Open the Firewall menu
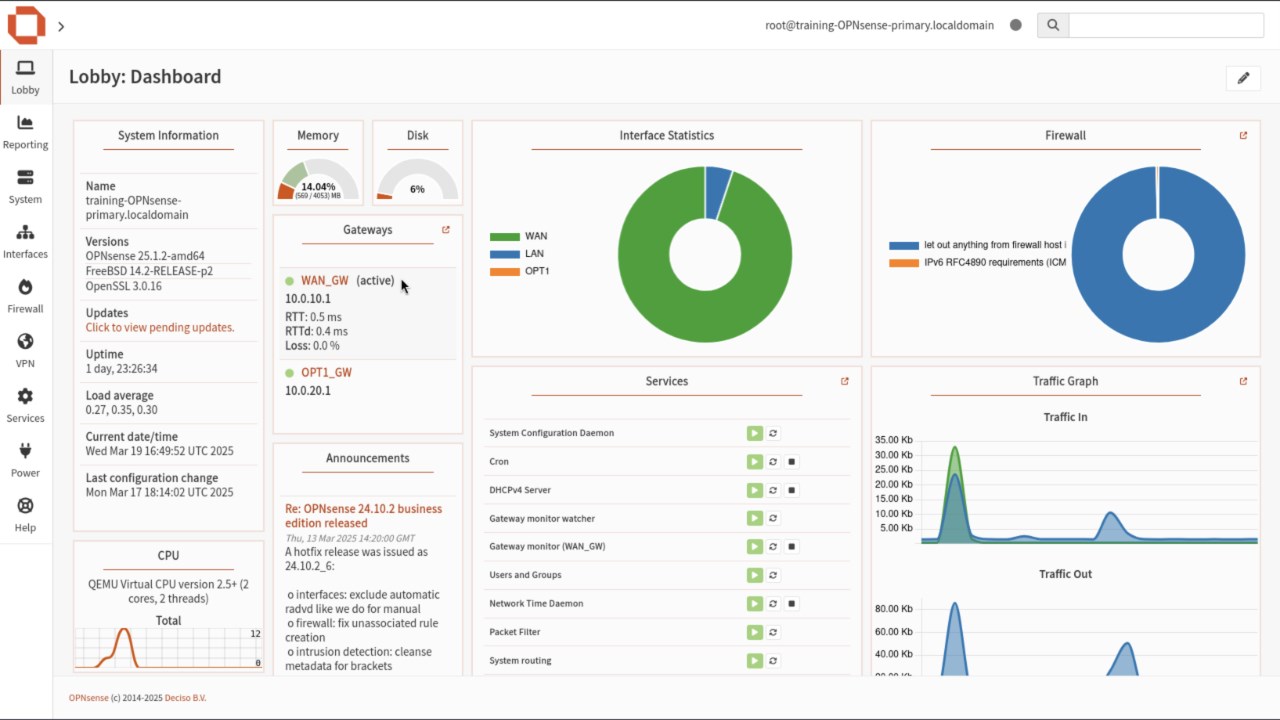This screenshot has width=1280, height=720. point(26,296)
